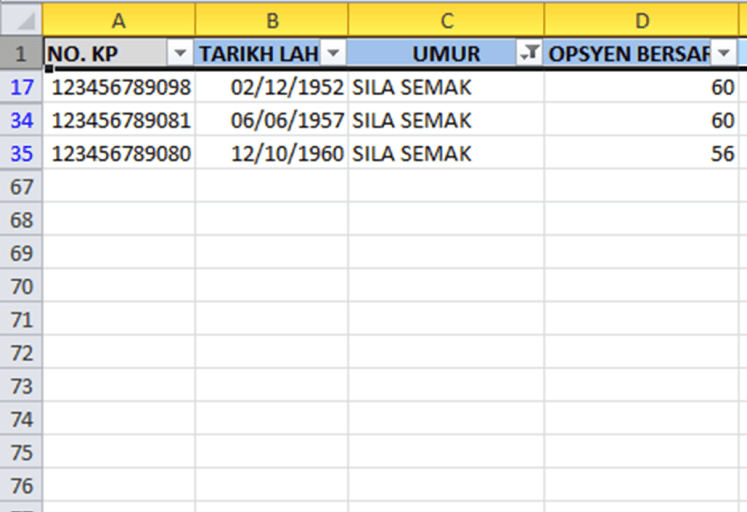Select row 35 header
The image size is (747, 512).
[x=22, y=153]
